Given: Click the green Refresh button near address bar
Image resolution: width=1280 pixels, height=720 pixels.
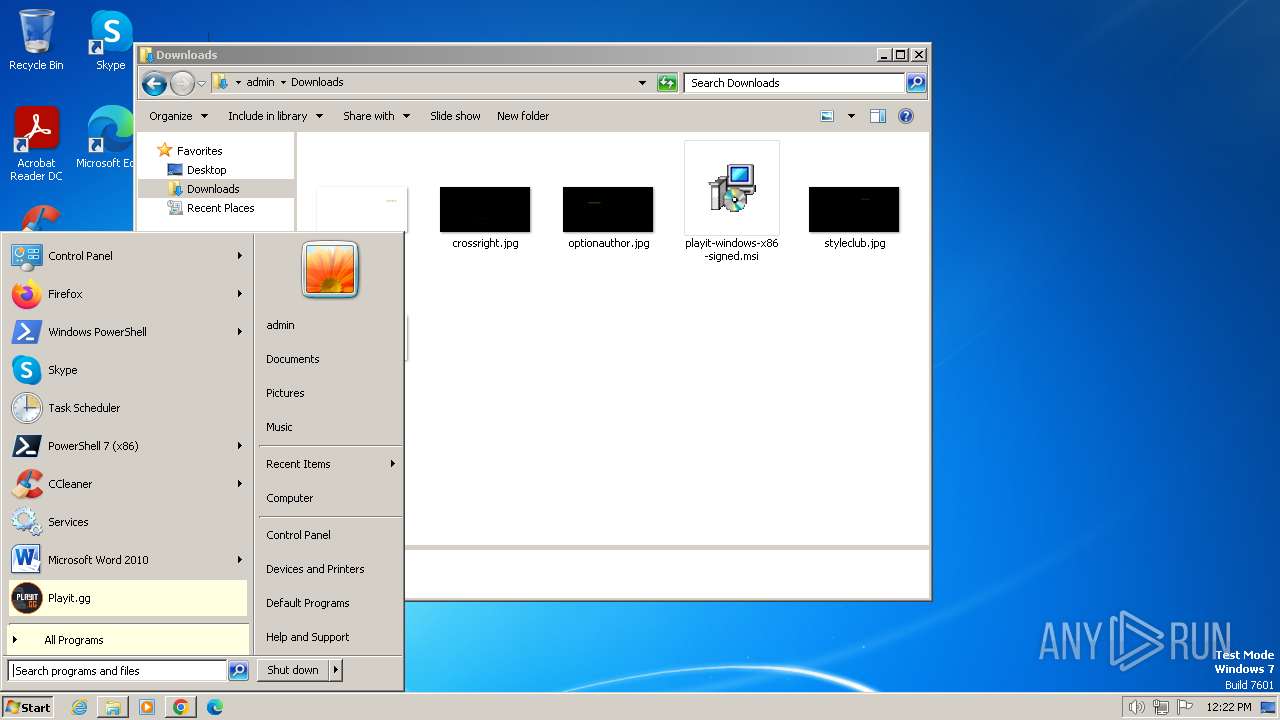Looking at the screenshot, I should [x=667, y=83].
